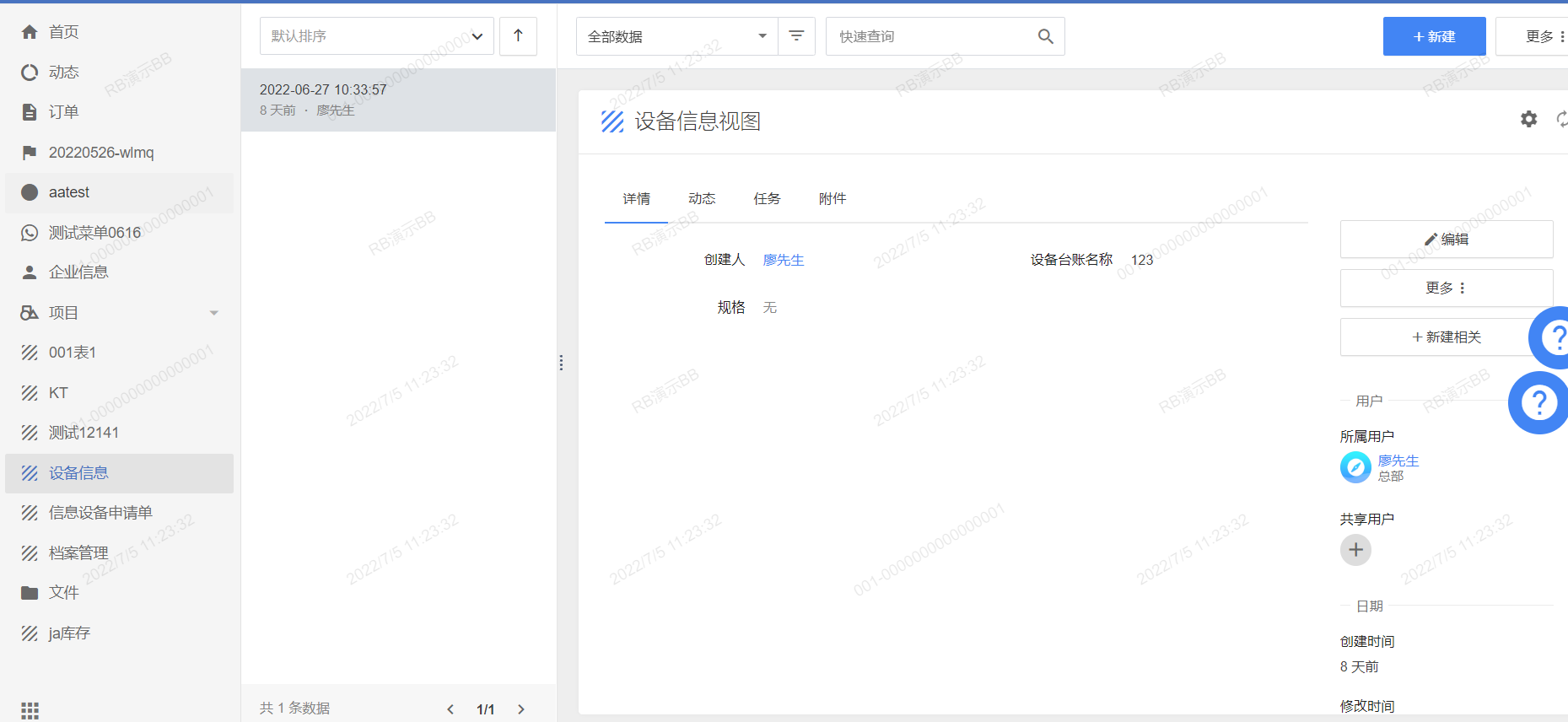The height and width of the screenshot is (722, 1568).
Task: Select the 20220526-wlmq flag icon
Action: click(x=30, y=153)
